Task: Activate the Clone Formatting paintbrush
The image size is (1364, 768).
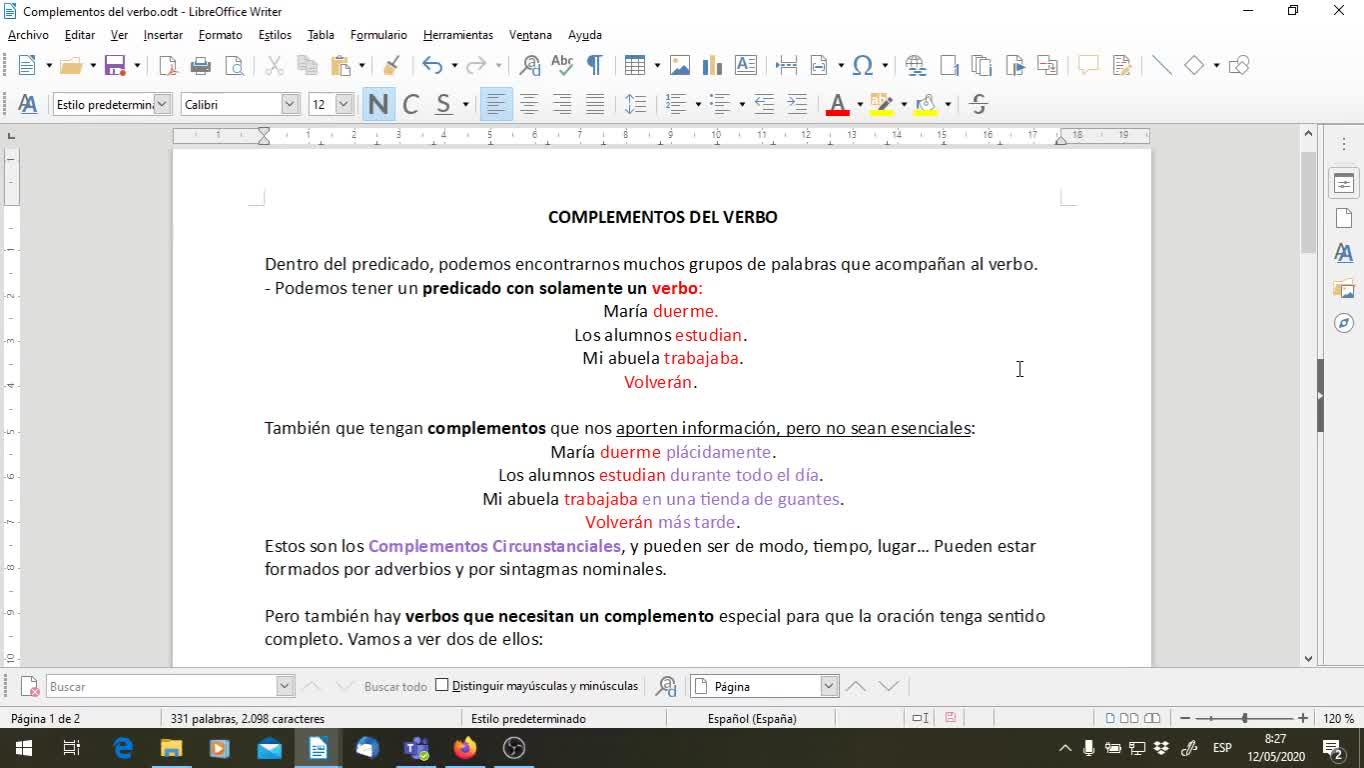Action: [392, 66]
